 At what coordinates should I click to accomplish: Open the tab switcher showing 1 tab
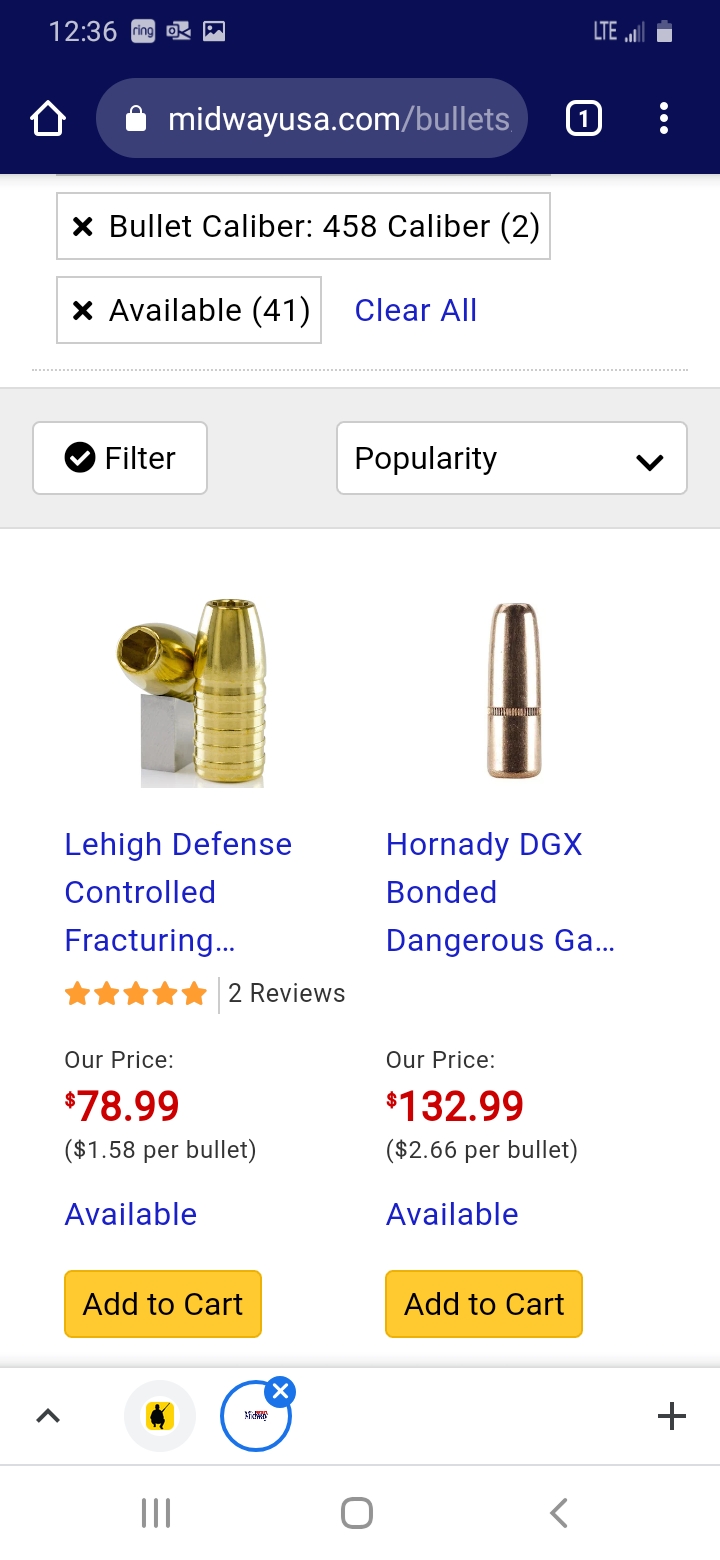coord(584,120)
